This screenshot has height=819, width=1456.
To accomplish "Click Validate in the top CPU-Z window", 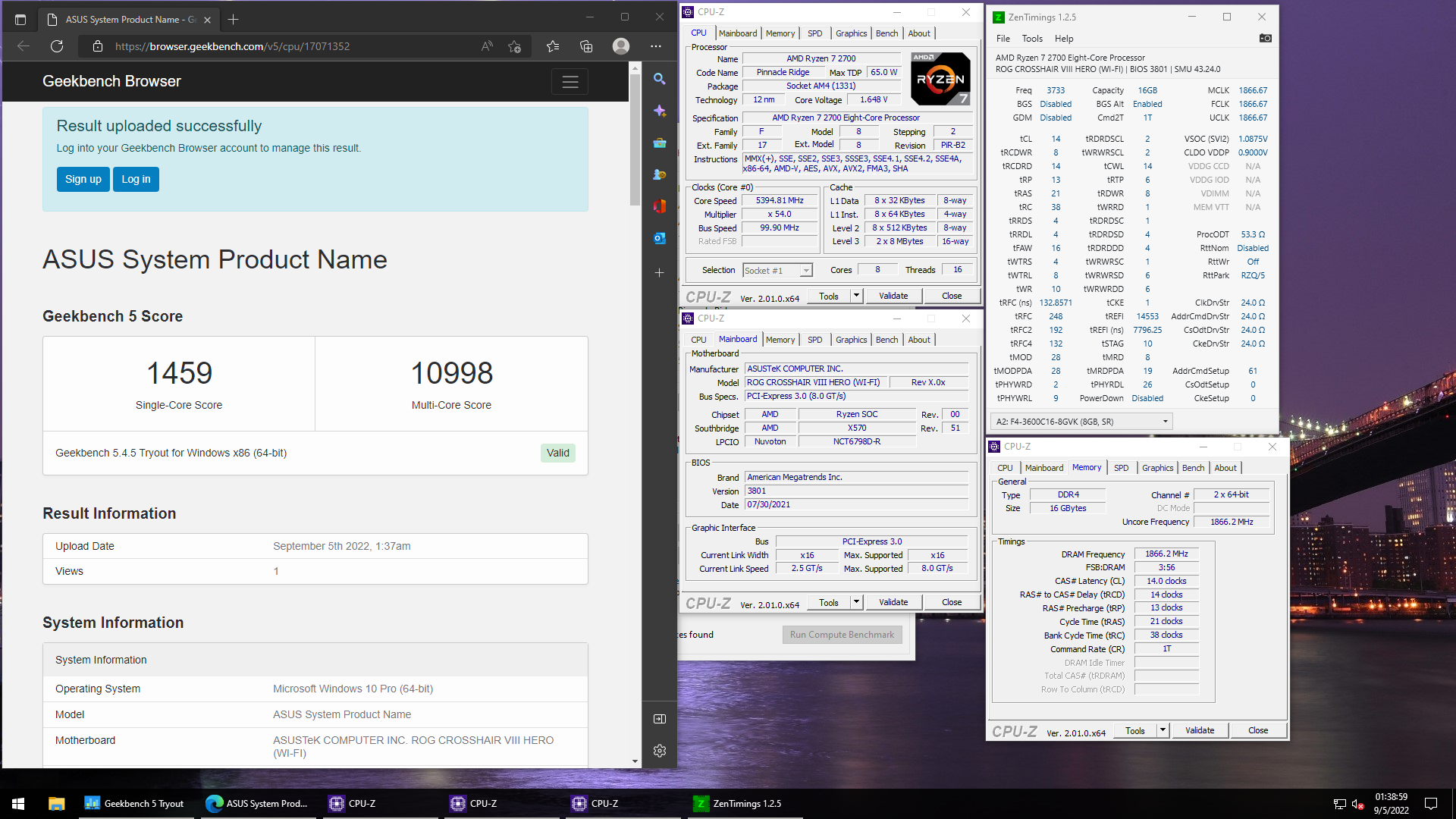I will [893, 296].
